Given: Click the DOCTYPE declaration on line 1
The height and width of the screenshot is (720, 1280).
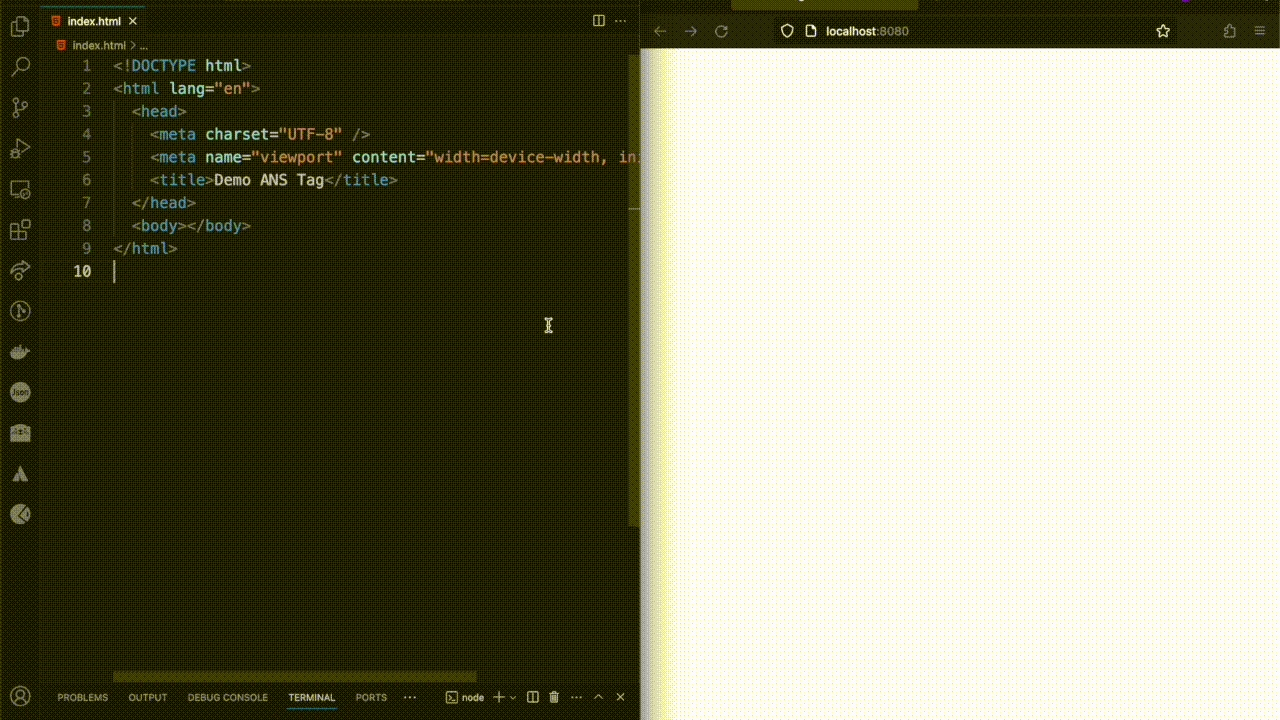Looking at the screenshot, I should click(182, 66).
